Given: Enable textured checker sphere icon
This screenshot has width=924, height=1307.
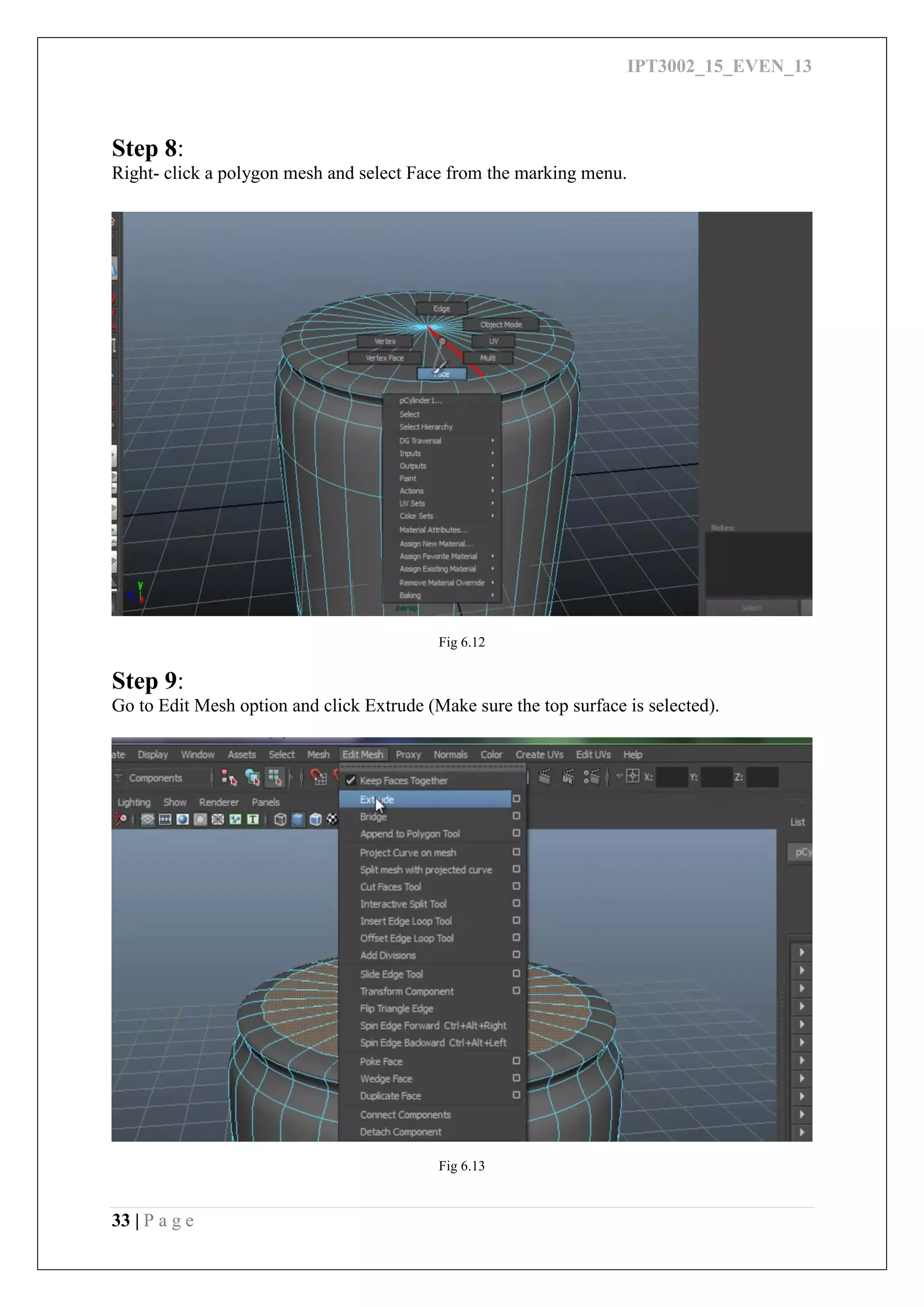Looking at the screenshot, I should click(x=332, y=819).
